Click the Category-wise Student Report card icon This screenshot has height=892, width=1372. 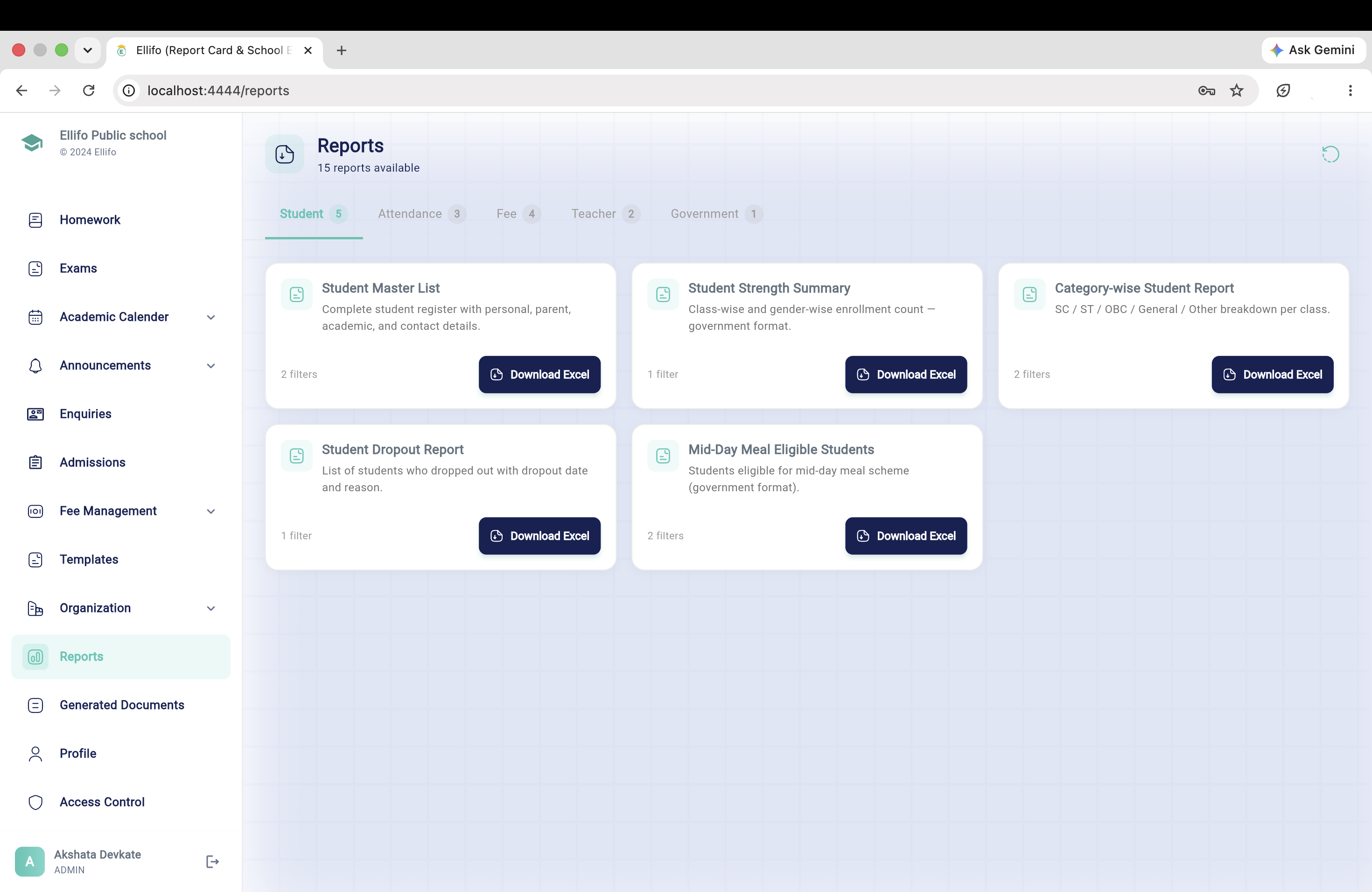[1029, 294]
